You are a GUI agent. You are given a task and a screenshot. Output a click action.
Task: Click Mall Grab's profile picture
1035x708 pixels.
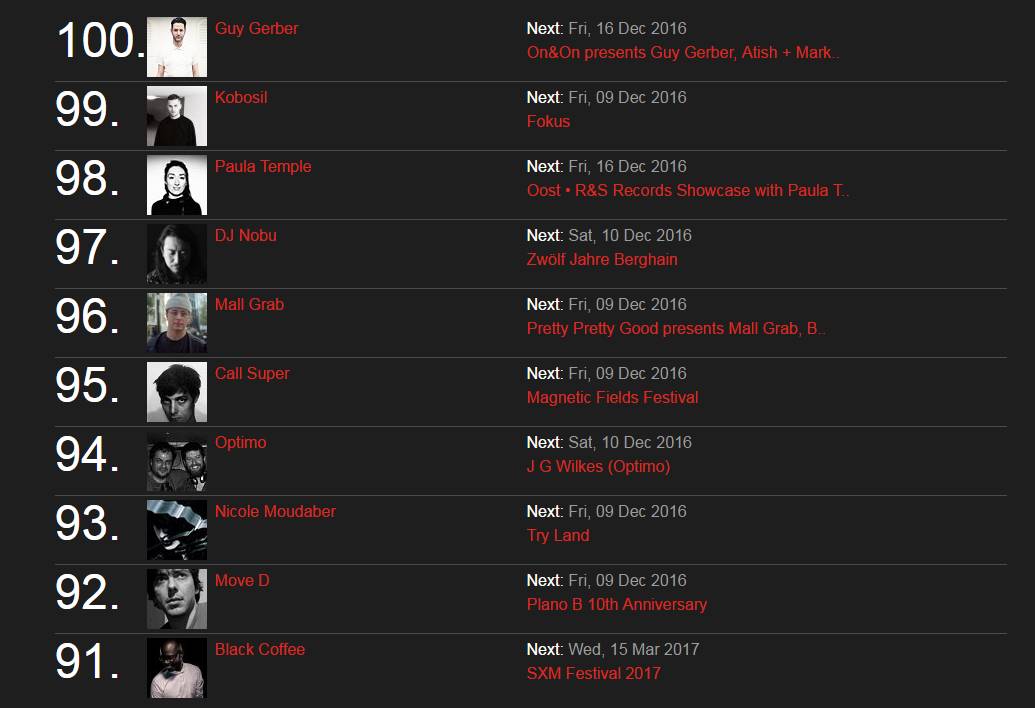coord(177,323)
